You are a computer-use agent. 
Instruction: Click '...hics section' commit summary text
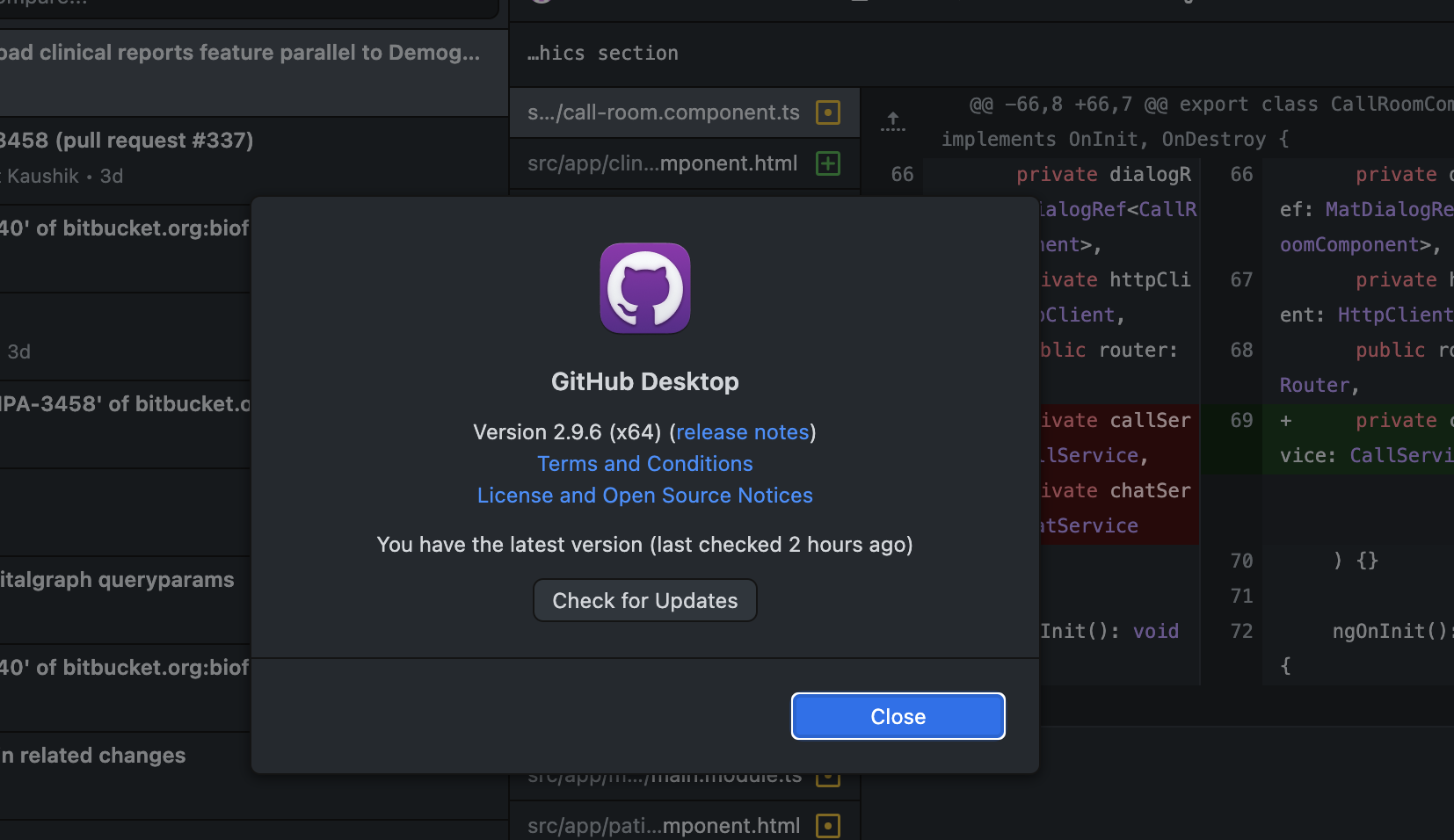tap(603, 53)
